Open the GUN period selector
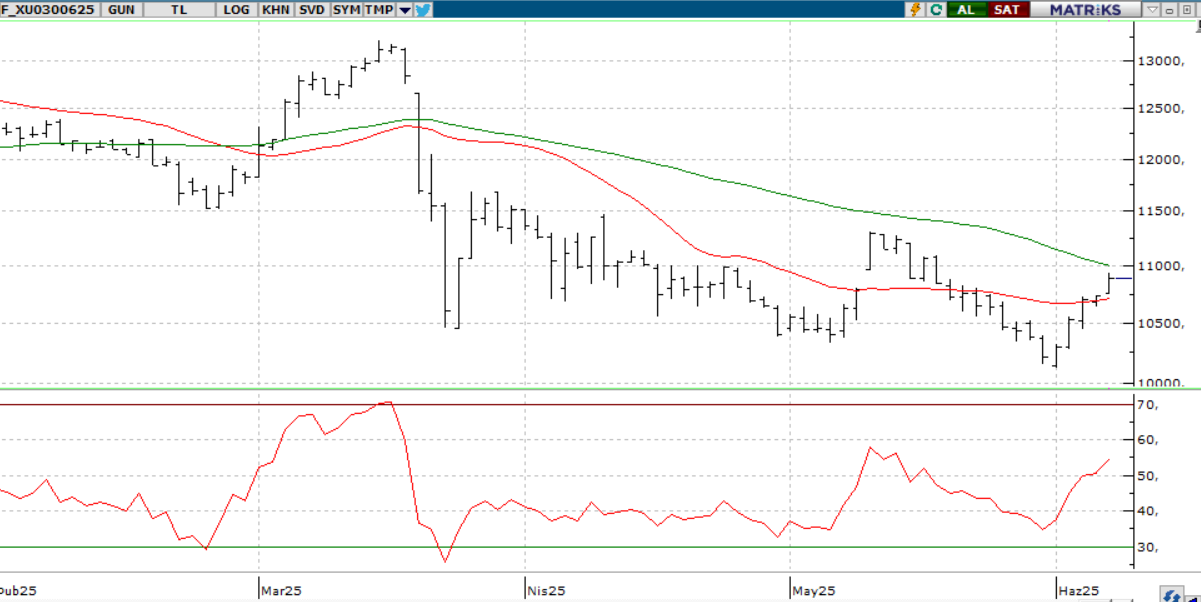 (122, 9)
